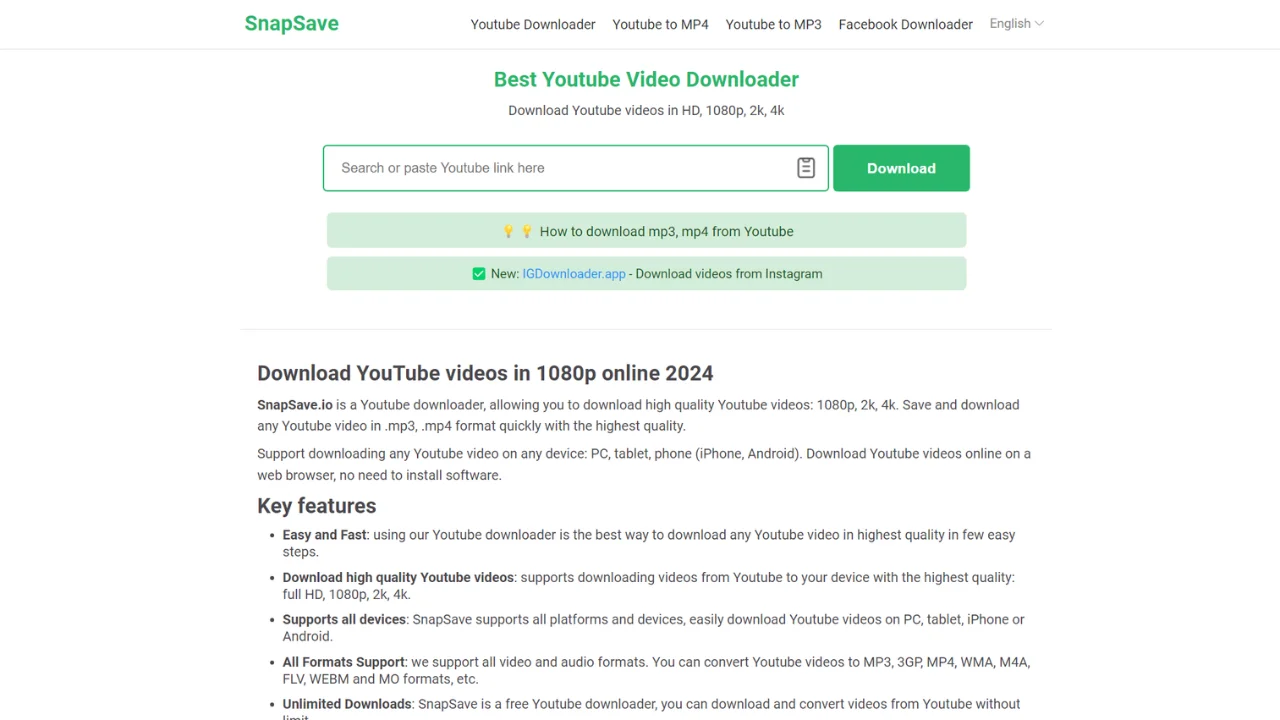
Task: Open Facebook Downloader from the top menu
Action: click(905, 24)
